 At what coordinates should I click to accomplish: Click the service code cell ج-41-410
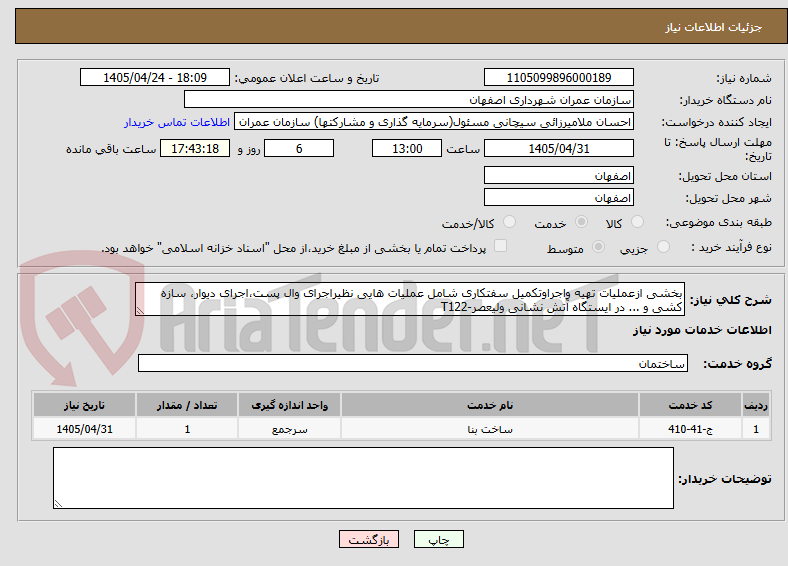[691, 429]
